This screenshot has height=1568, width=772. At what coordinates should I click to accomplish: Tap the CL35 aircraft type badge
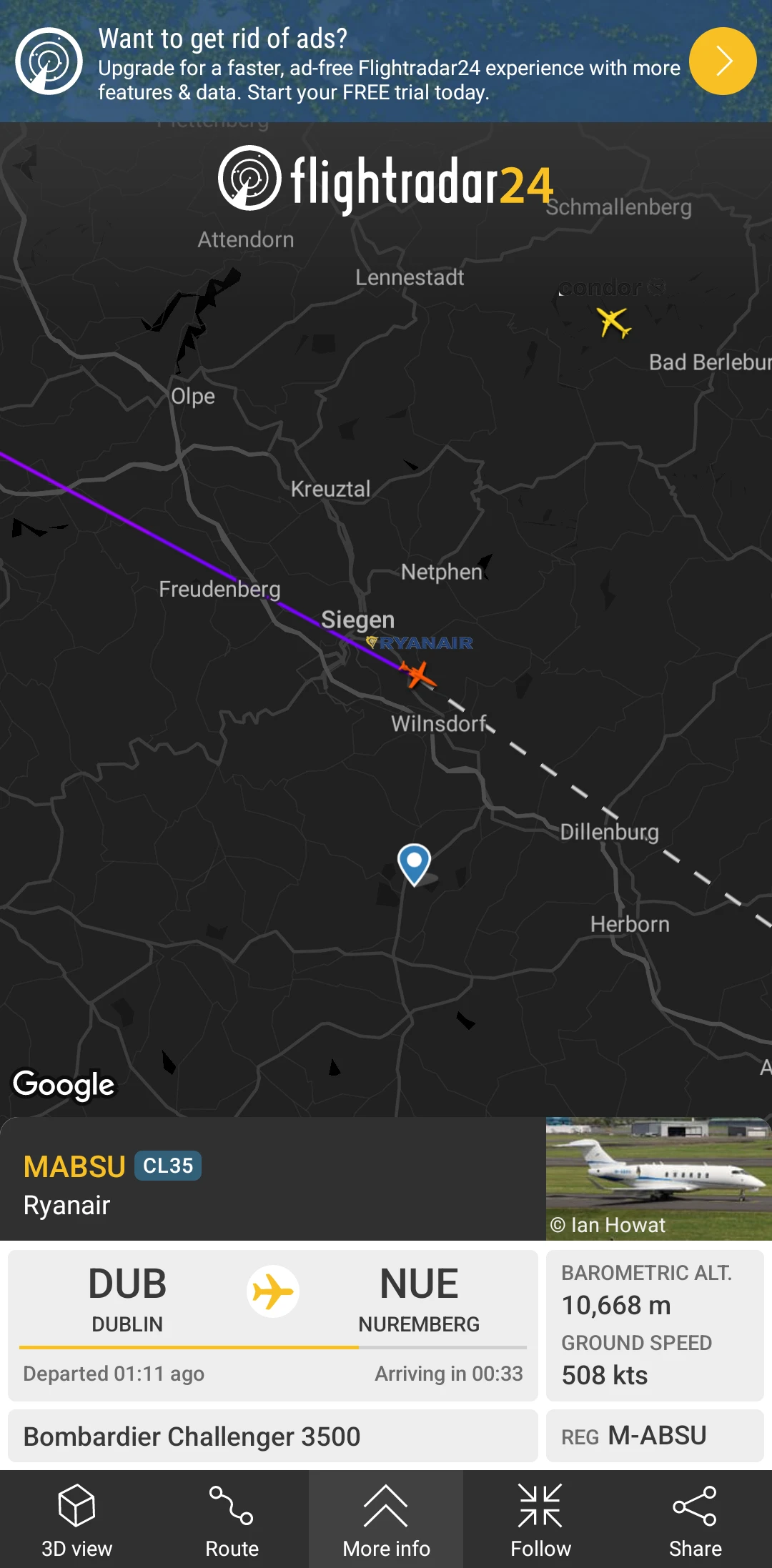point(168,1166)
